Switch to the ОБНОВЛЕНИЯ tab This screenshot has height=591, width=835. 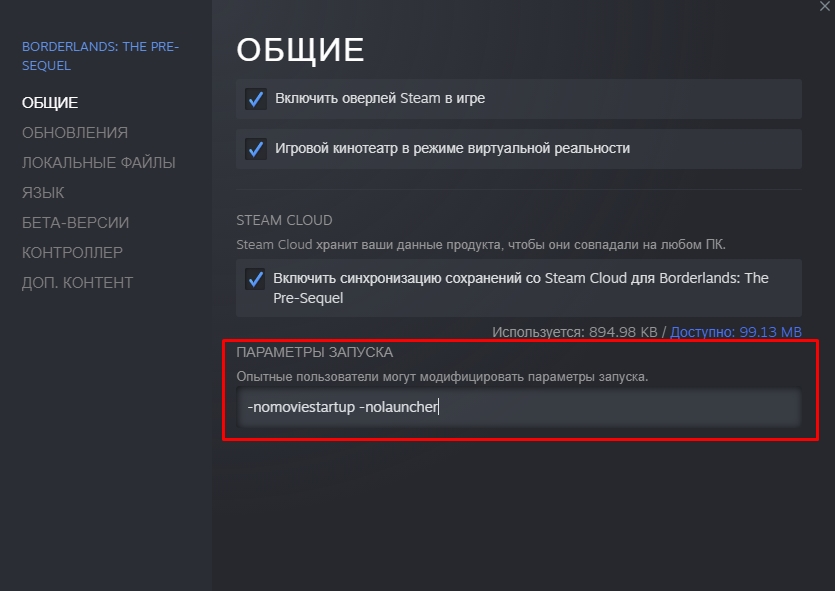75,132
